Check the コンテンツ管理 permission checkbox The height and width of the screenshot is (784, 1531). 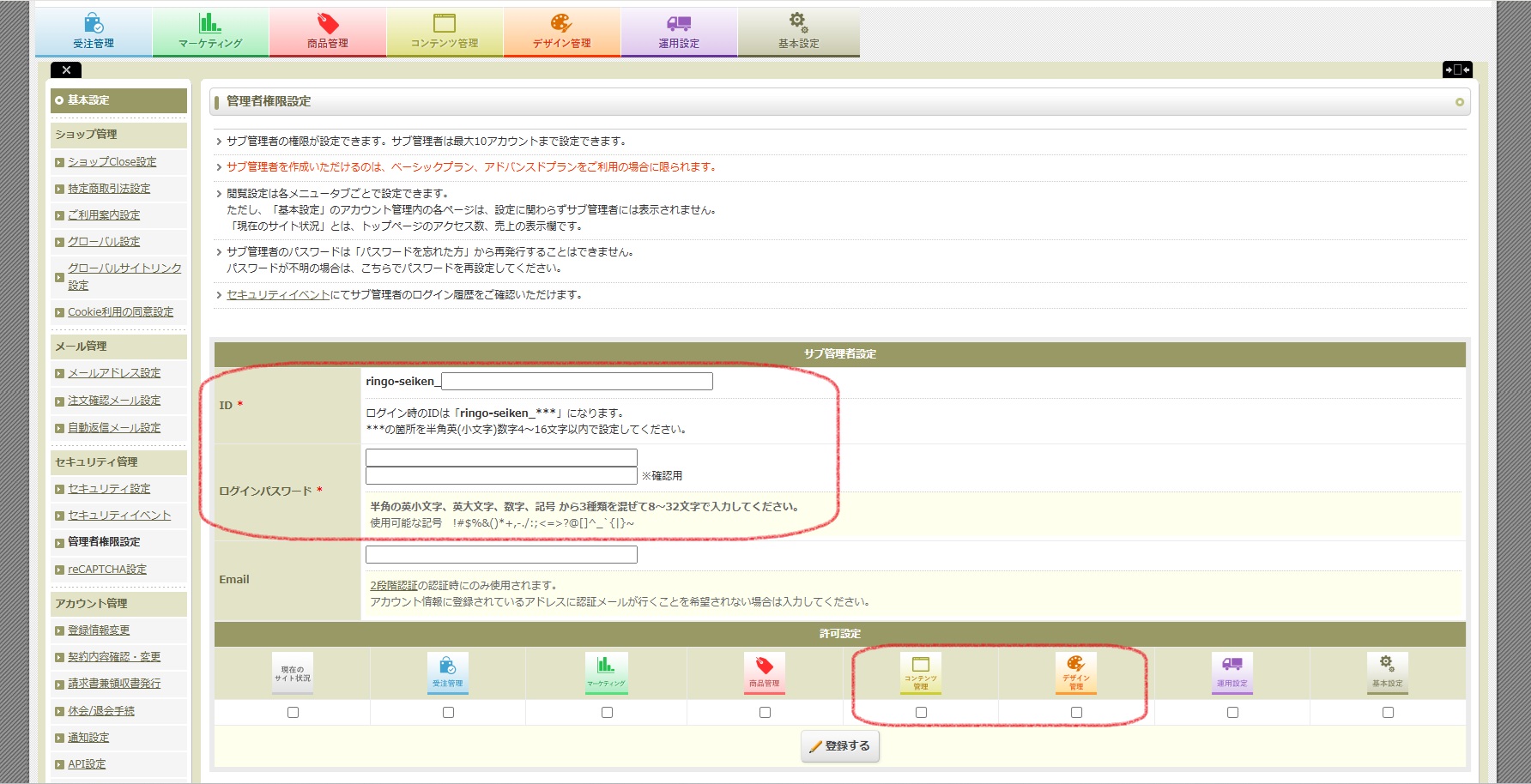click(x=921, y=712)
